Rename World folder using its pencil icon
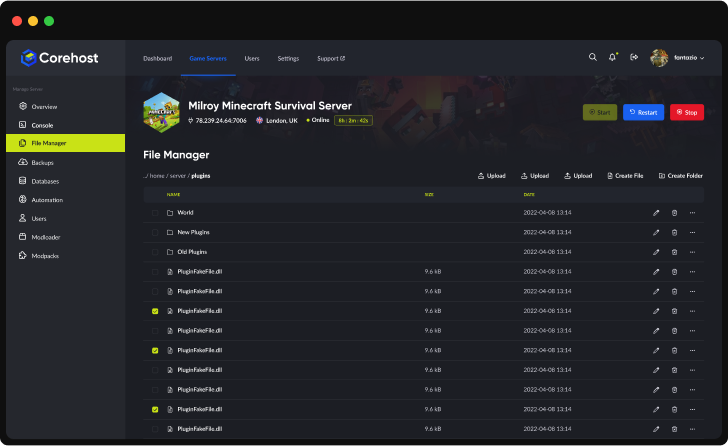 tap(656, 213)
